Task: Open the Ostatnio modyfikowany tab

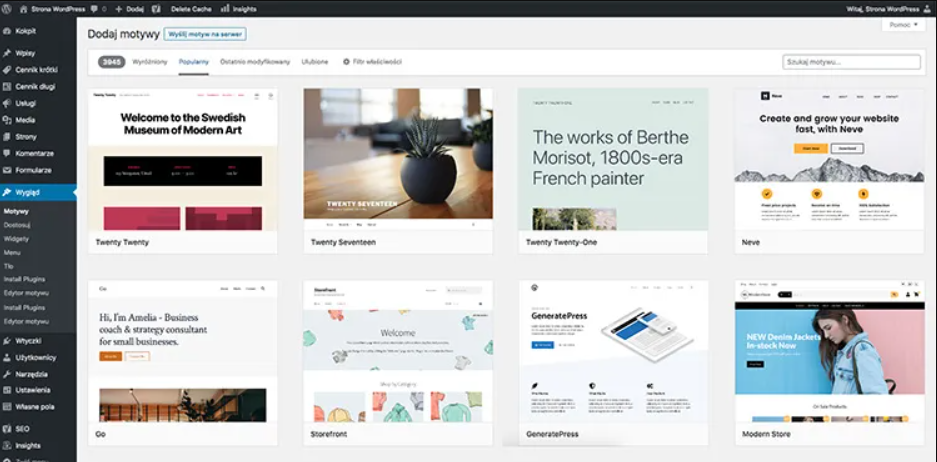Action: click(x=255, y=62)
